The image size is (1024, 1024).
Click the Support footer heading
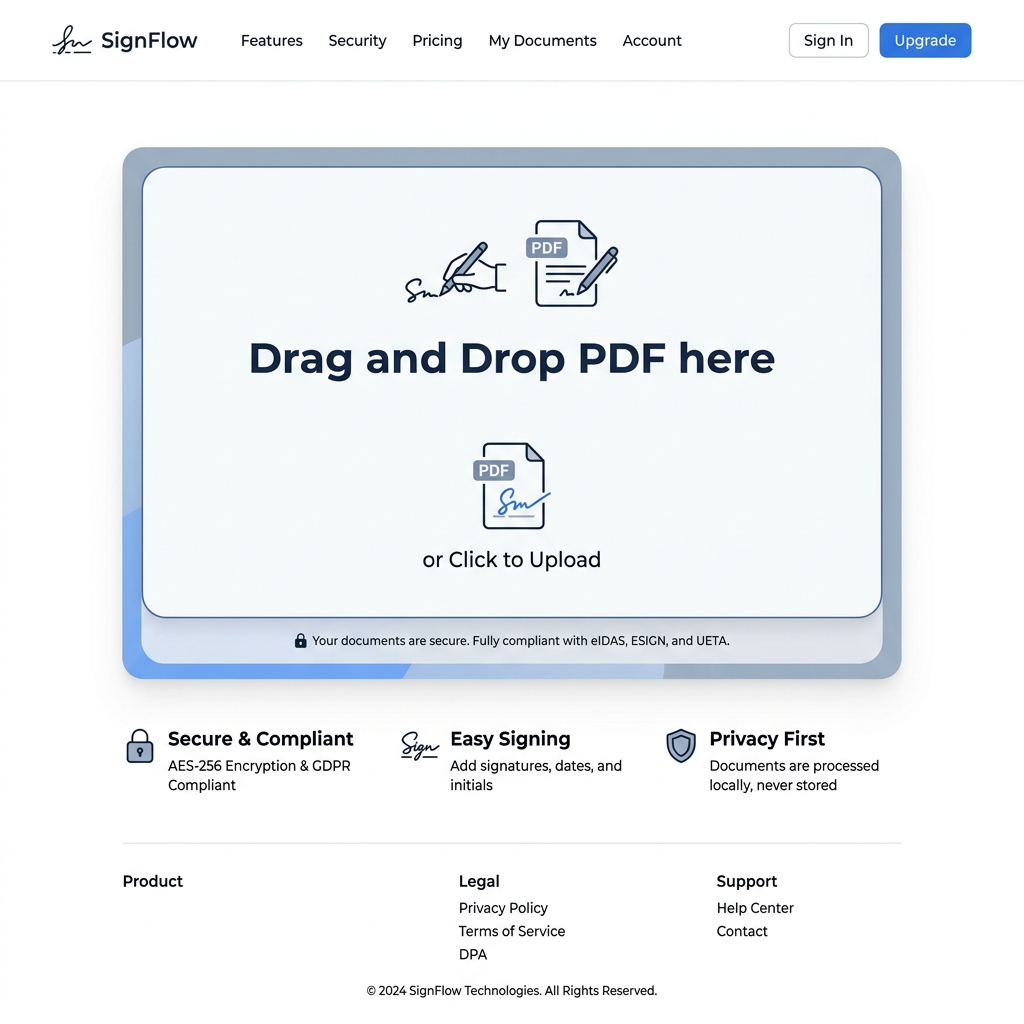pyautogui.click(x=746, y=881)
